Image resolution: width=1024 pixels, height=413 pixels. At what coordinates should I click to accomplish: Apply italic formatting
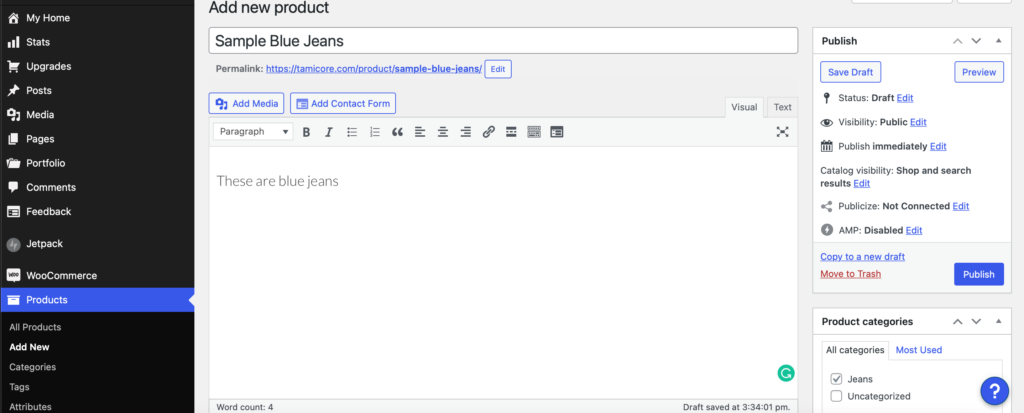[328, 132]
